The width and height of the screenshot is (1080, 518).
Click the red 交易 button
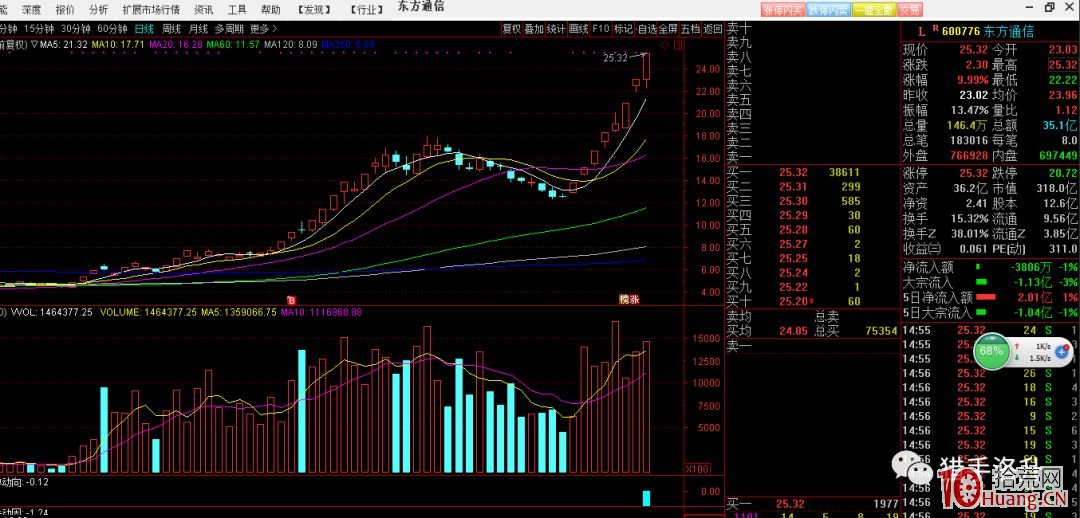click(x=909, y=10)
